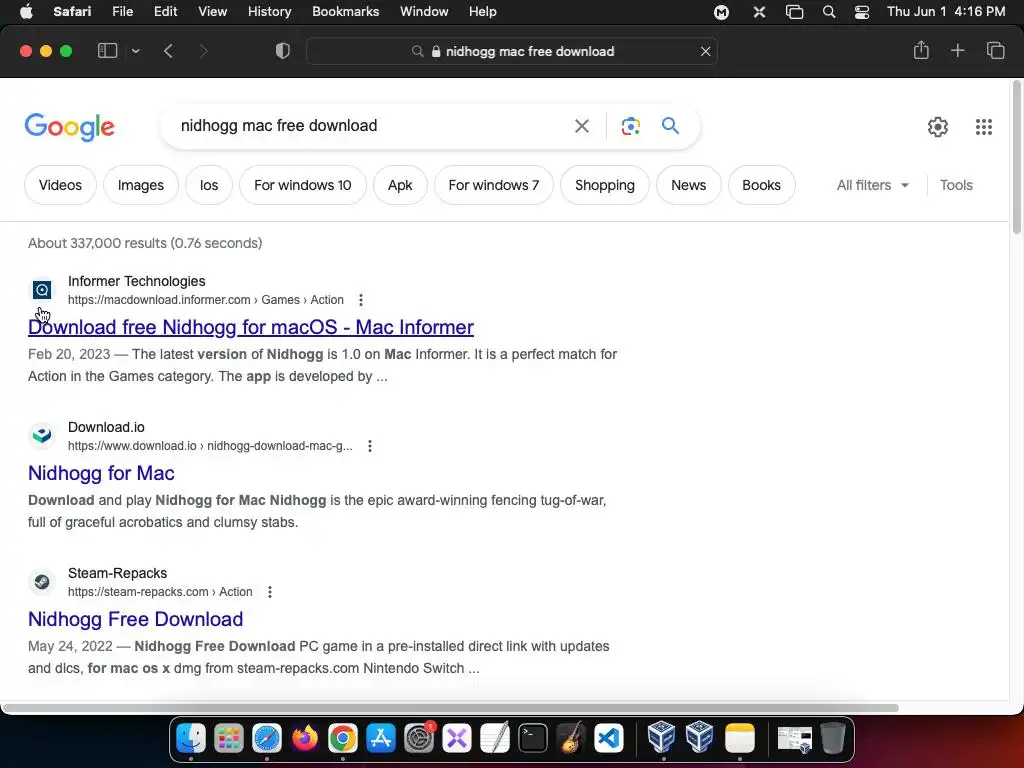The height and width of the screenshot is (768, 1024).
Task: Select the For windows 10 chip
Action: coord(302,185)
